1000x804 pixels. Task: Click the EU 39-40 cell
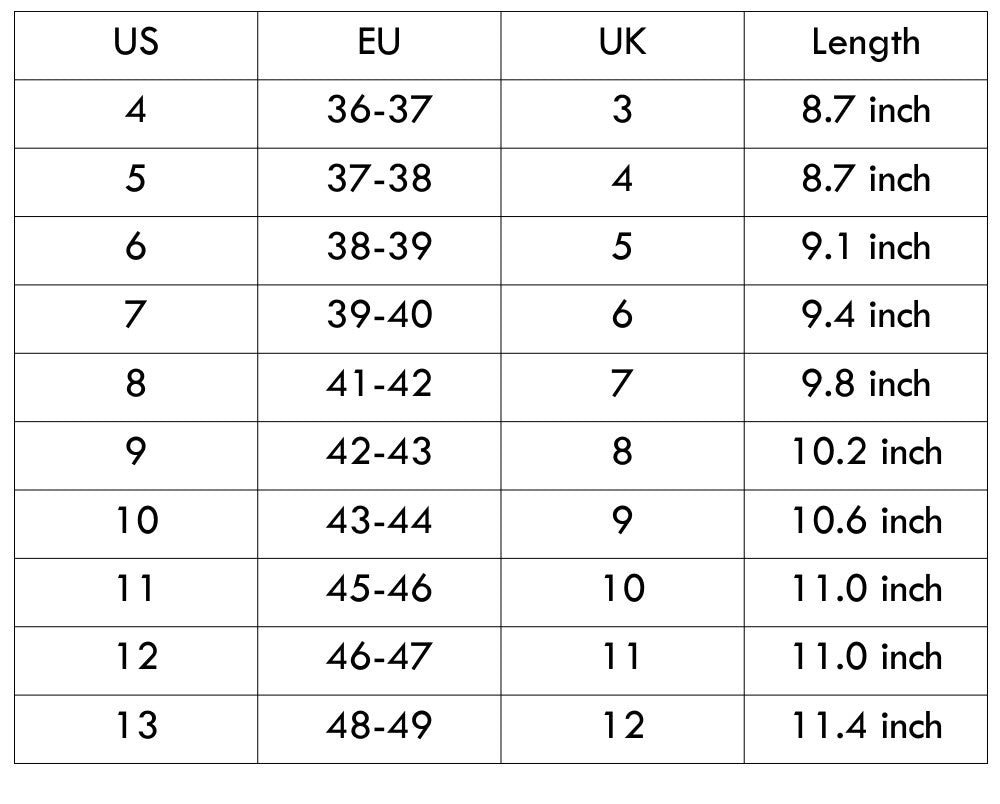(379, 319)
